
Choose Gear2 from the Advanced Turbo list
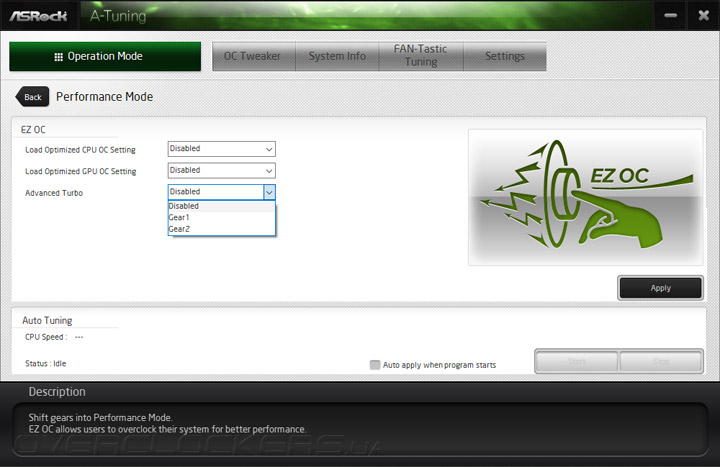(221, 229)
